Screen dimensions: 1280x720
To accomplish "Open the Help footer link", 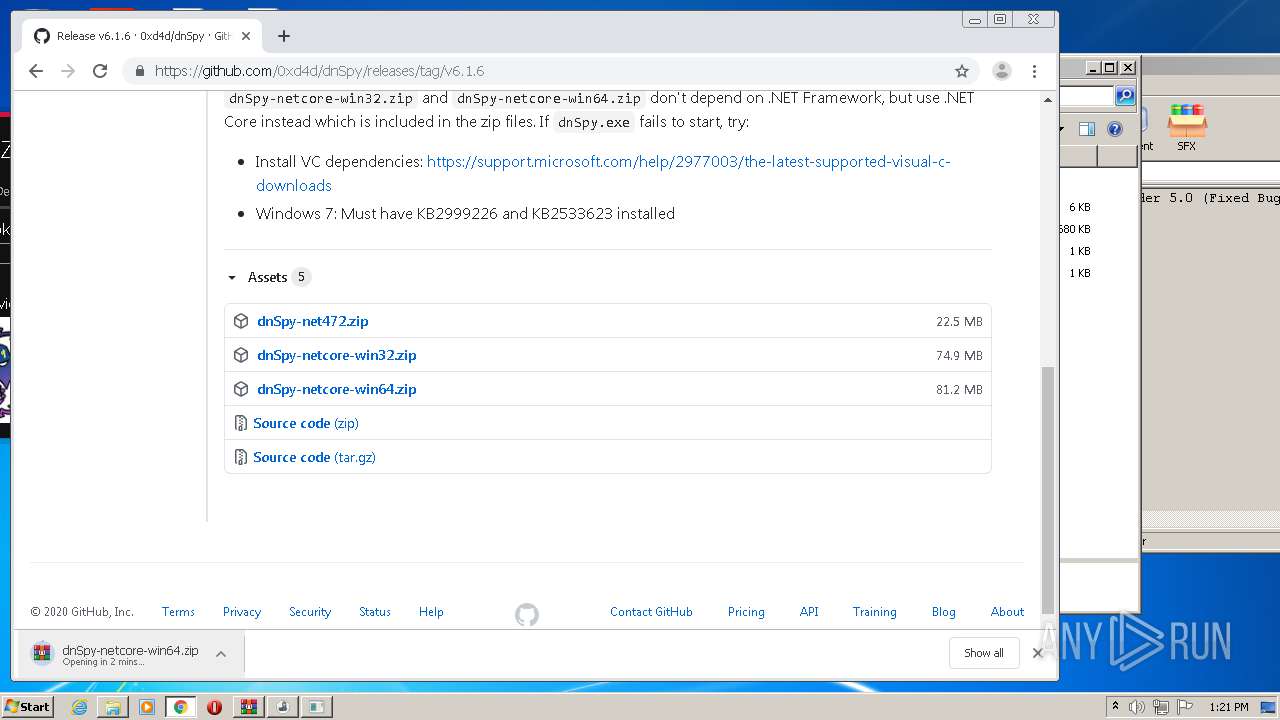I will pos(431,612).
